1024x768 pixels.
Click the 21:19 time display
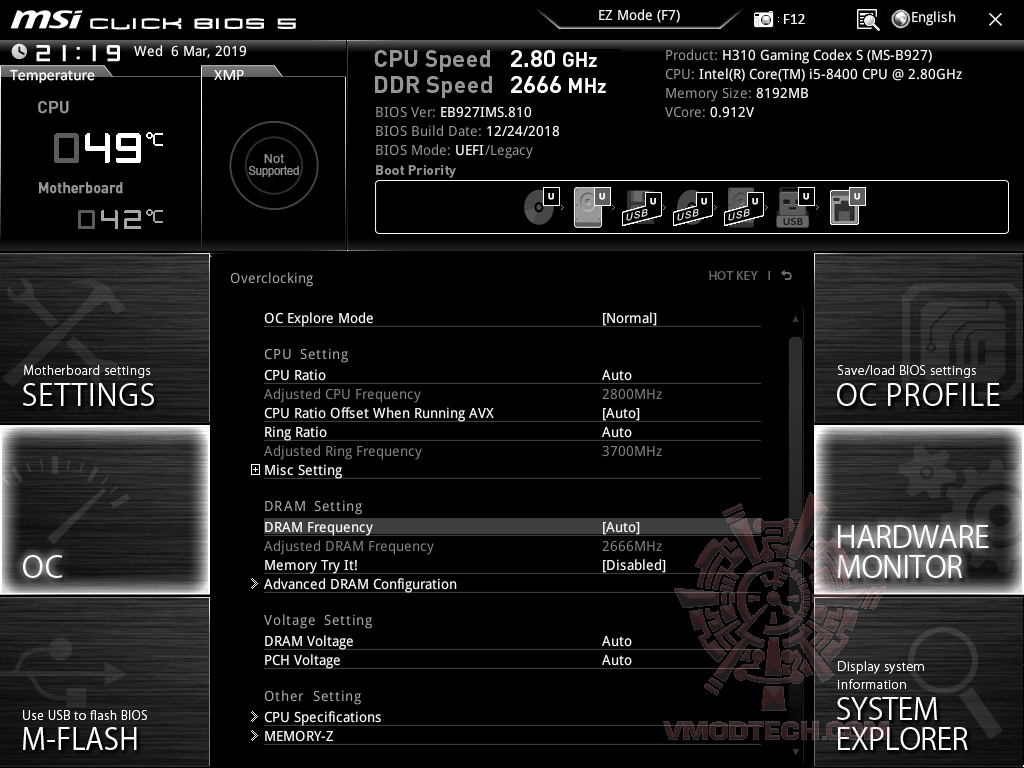point(78,52)
